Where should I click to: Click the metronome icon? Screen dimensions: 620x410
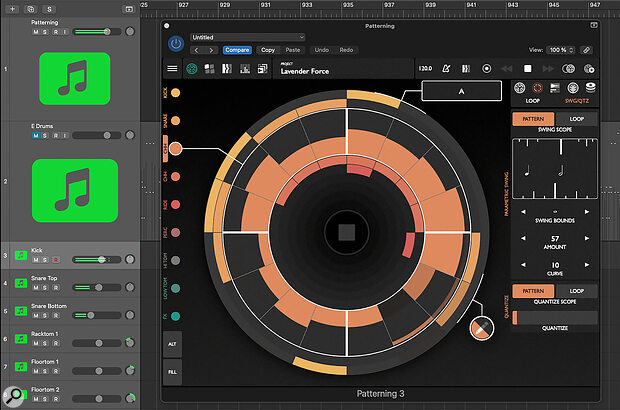click(445, 69)
